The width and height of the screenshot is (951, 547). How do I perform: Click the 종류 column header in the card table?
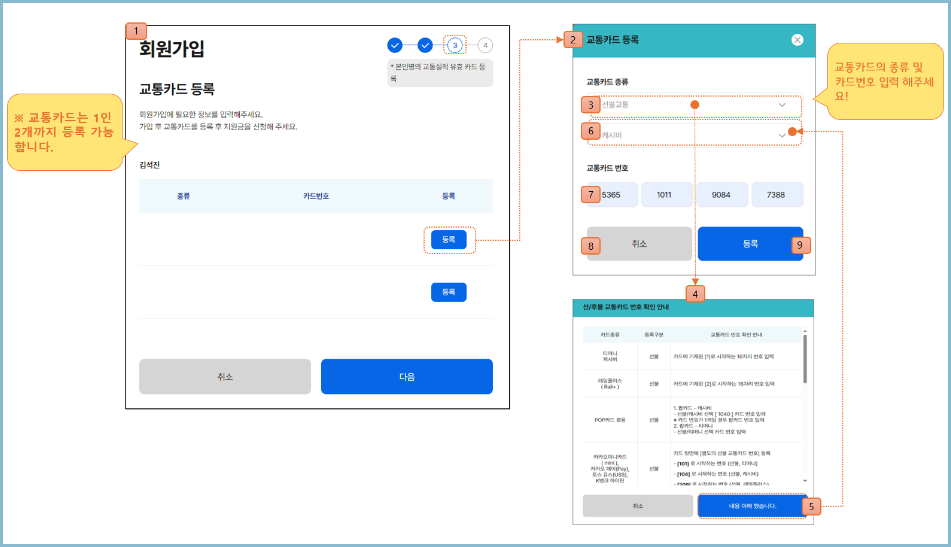(x=184, y=196)
